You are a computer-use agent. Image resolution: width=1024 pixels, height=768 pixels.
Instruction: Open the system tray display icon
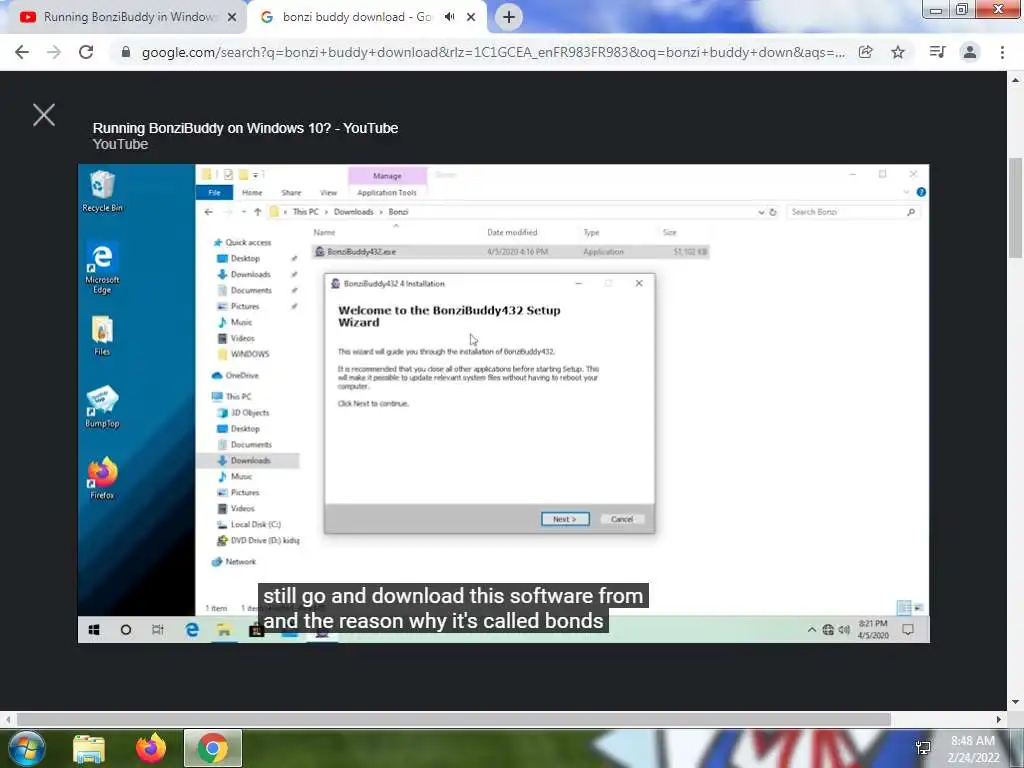(923, 748)
